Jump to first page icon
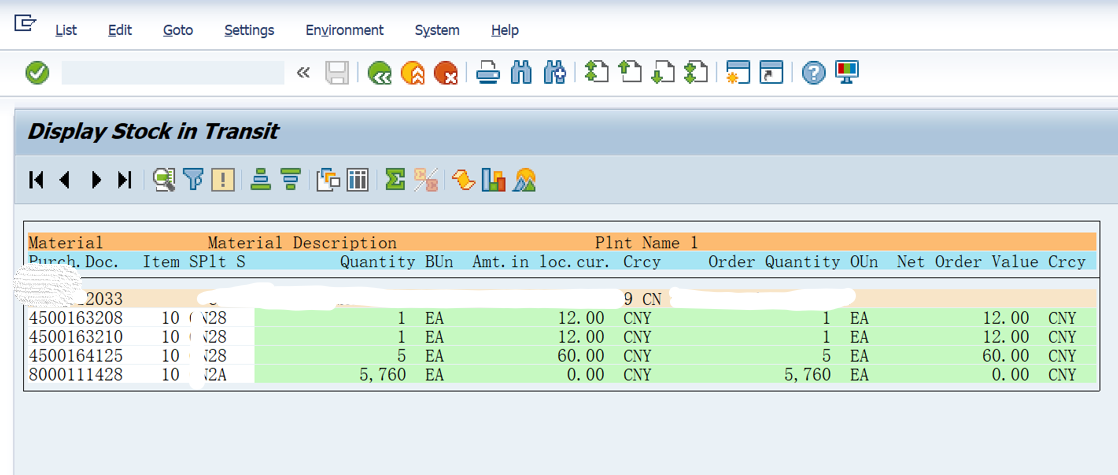Screen dimensions: 1118x475 click(596, 73)
